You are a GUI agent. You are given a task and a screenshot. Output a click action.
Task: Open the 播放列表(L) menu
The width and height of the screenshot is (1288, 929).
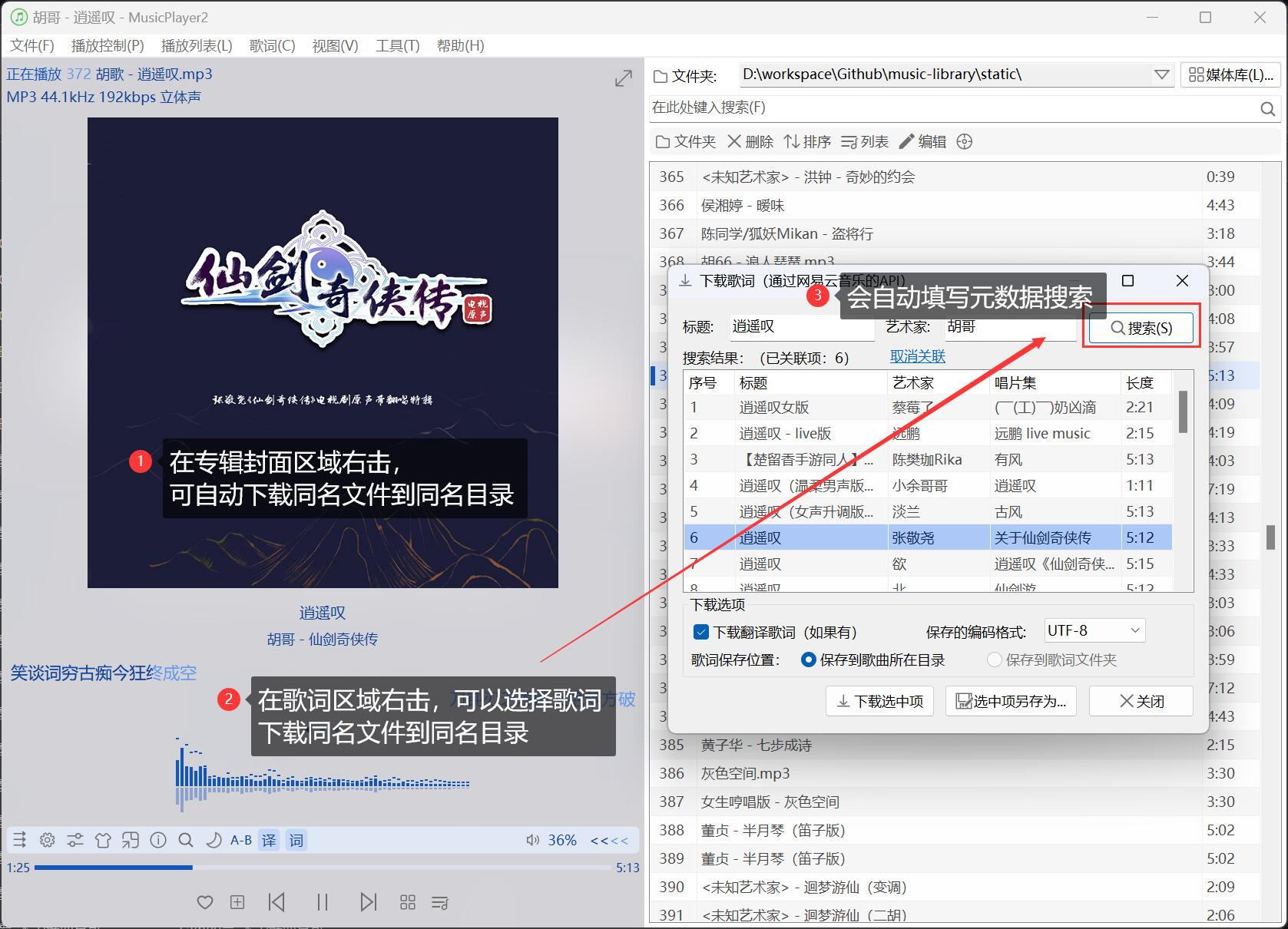pyautogui.click(x=197, y=45)
